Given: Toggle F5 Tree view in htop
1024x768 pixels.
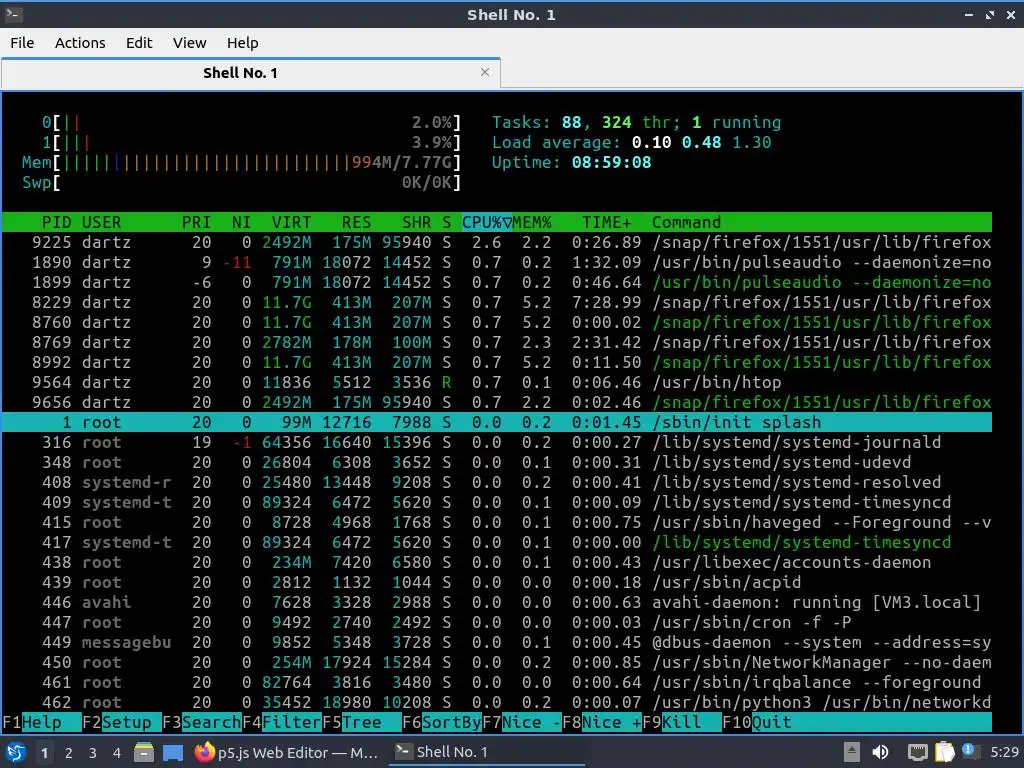Looking at the screenshot, I should pos(362,722).
